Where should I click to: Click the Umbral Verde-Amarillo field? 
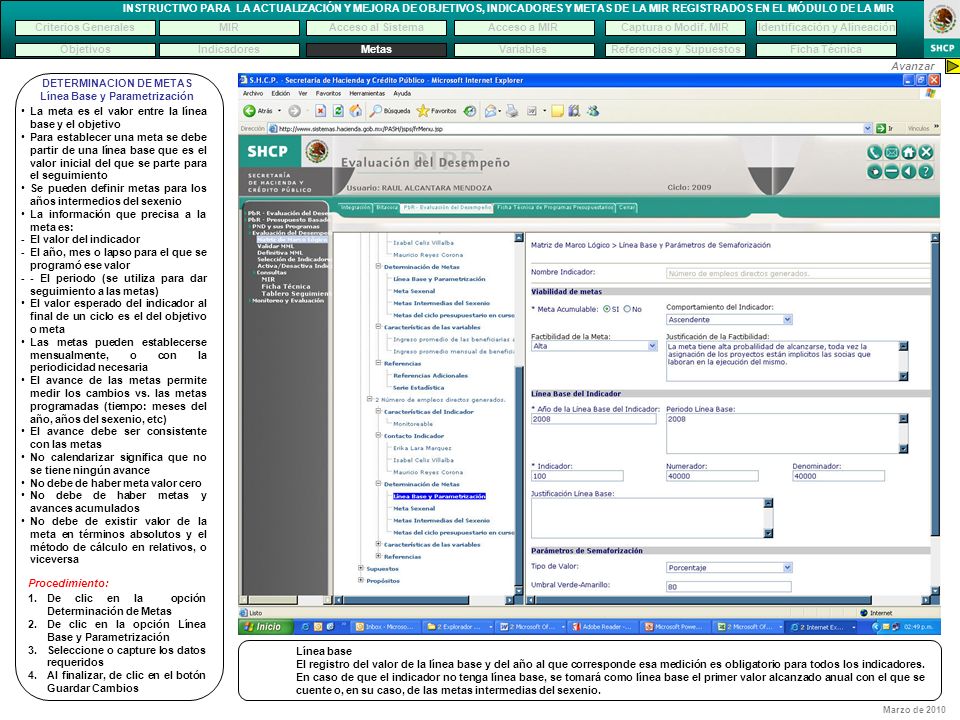pos(729,587)
